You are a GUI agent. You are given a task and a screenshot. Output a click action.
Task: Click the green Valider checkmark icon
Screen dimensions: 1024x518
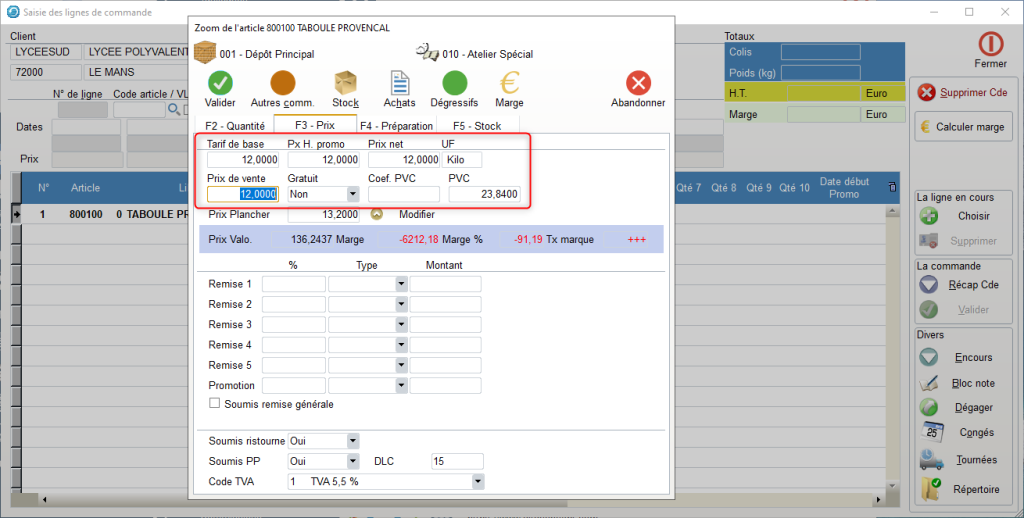tap(220, 82)
